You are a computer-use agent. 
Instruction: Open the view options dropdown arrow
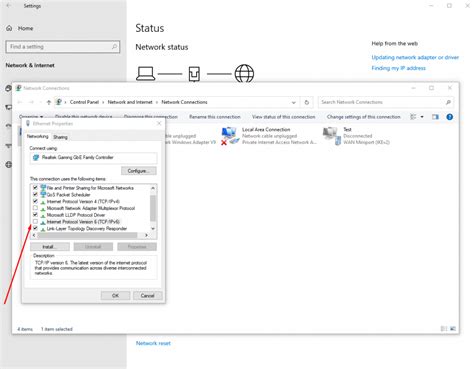[x=422, y=117]
